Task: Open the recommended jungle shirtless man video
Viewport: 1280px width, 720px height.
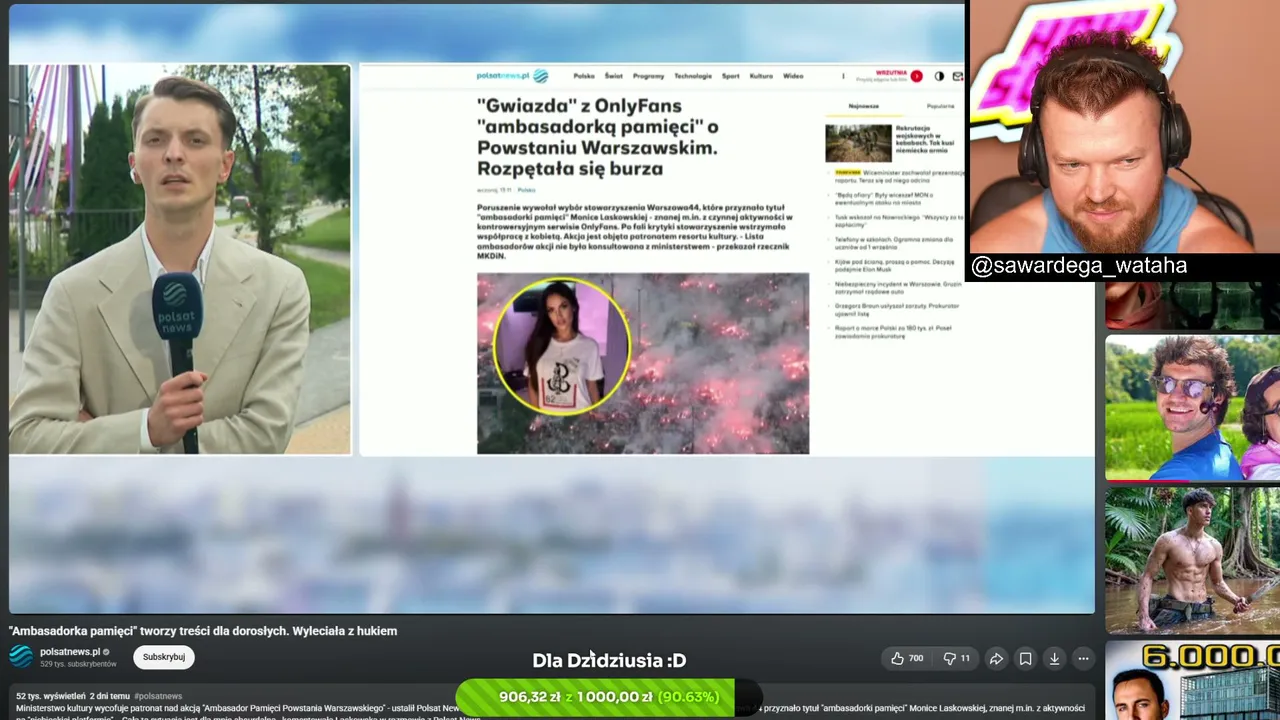Action: pyautogui.click(x=1192, y=560)
